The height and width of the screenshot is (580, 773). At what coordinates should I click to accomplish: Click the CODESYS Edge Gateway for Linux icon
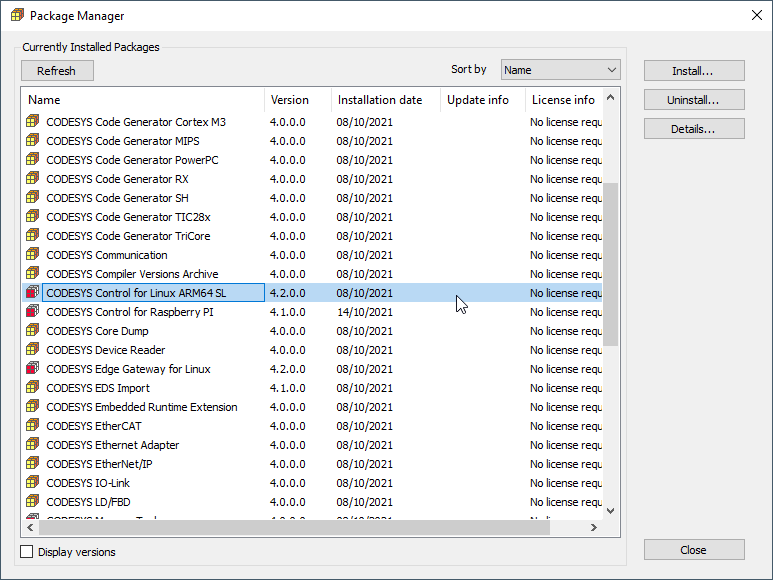coord(33,369)
